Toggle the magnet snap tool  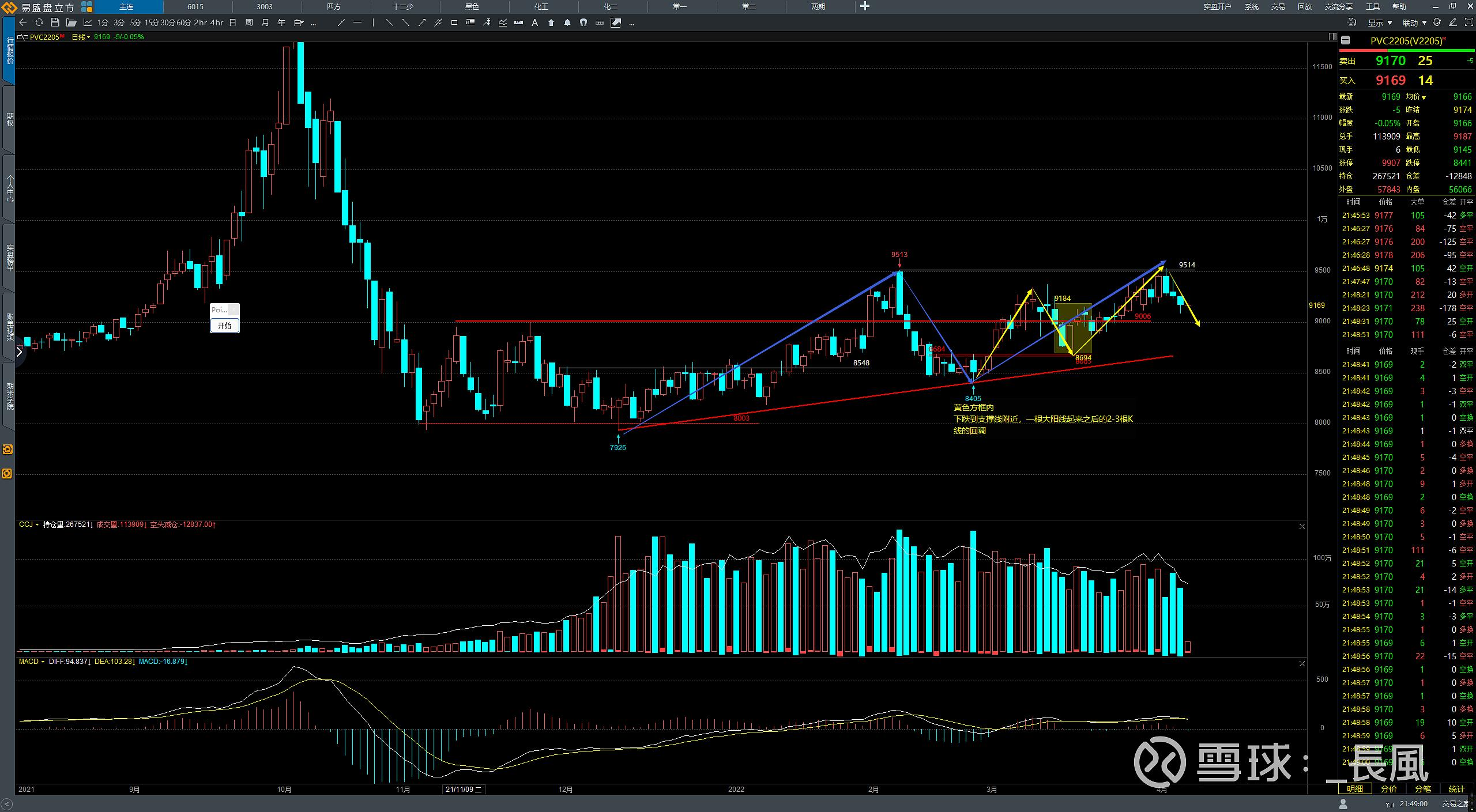[x=583, y=22]
